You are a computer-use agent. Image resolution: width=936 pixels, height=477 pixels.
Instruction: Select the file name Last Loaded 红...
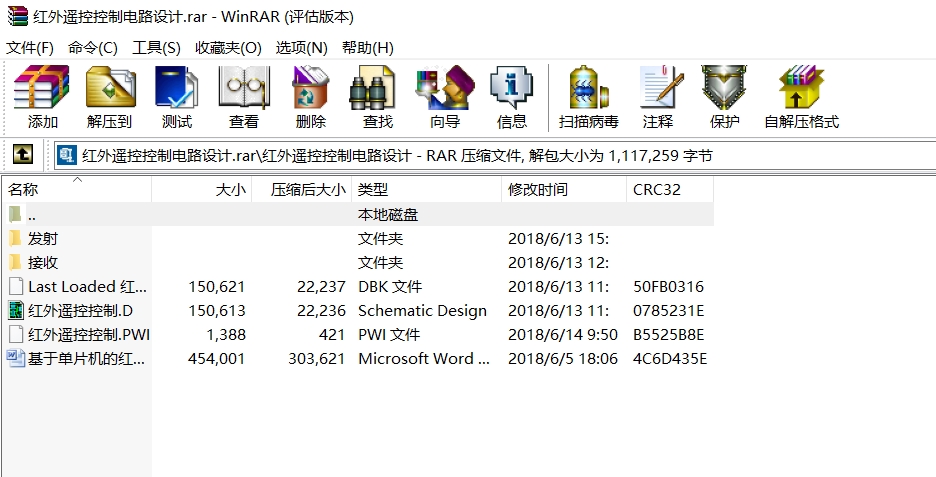click(87, 287)
